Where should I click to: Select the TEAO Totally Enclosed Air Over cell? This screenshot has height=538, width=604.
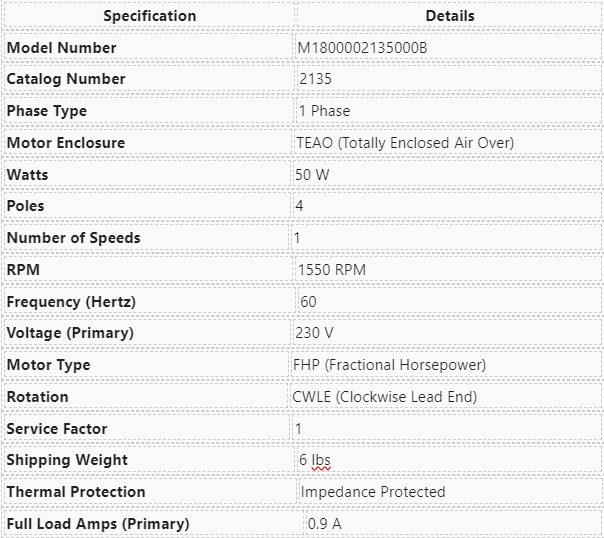[x=405, y=143]
